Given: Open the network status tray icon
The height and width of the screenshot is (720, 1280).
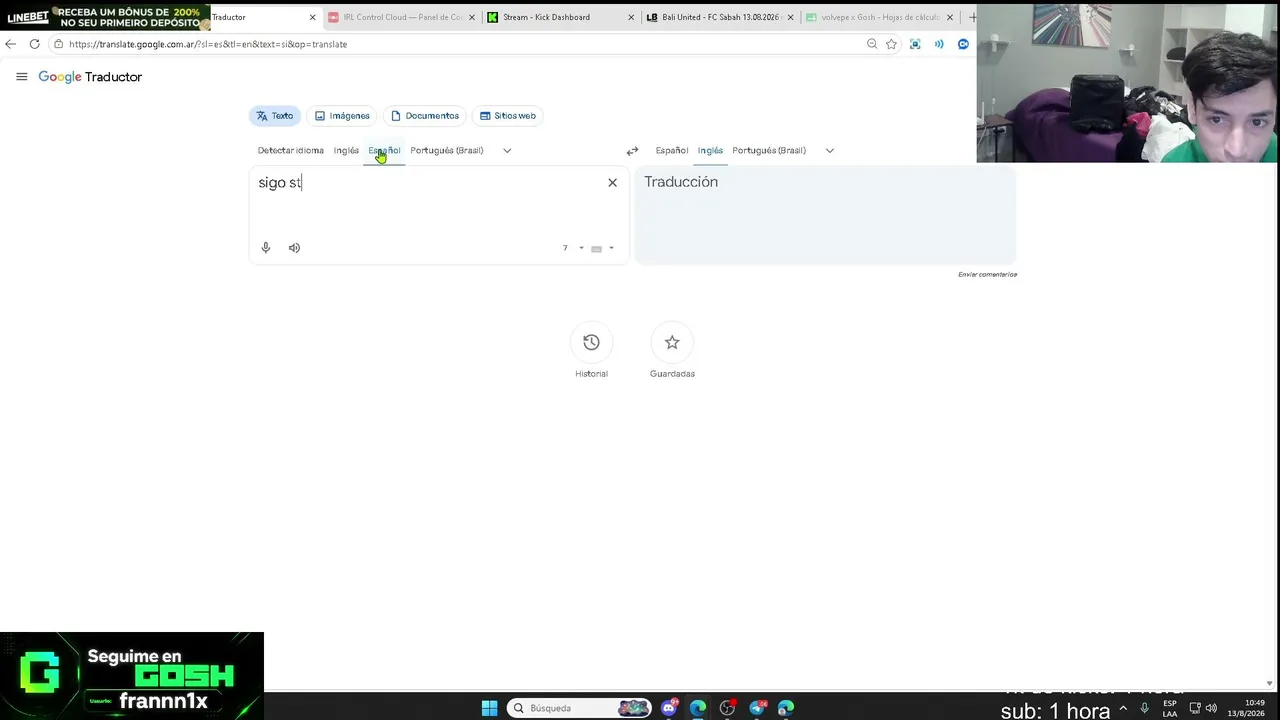Looking at the screenshot, I should [x=1193, y=708].
